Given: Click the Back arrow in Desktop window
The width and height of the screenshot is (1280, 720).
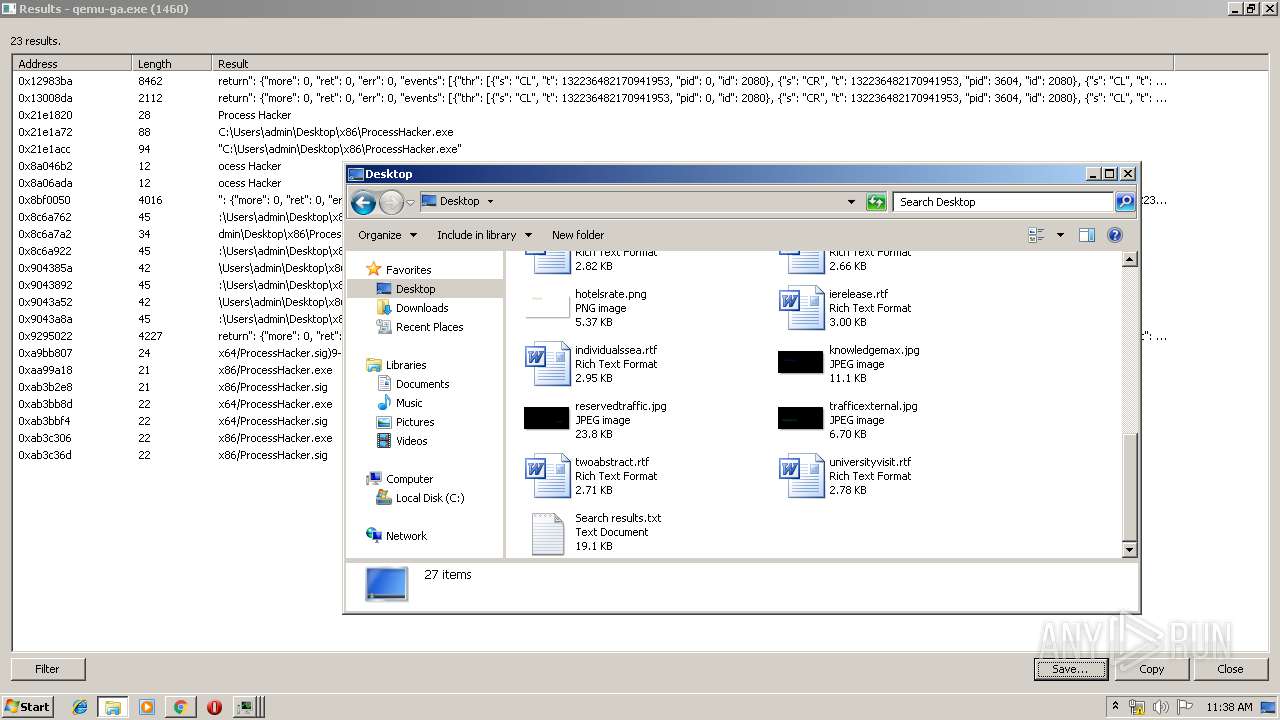Looking at the screenshot, I should (x=363, y=203).
